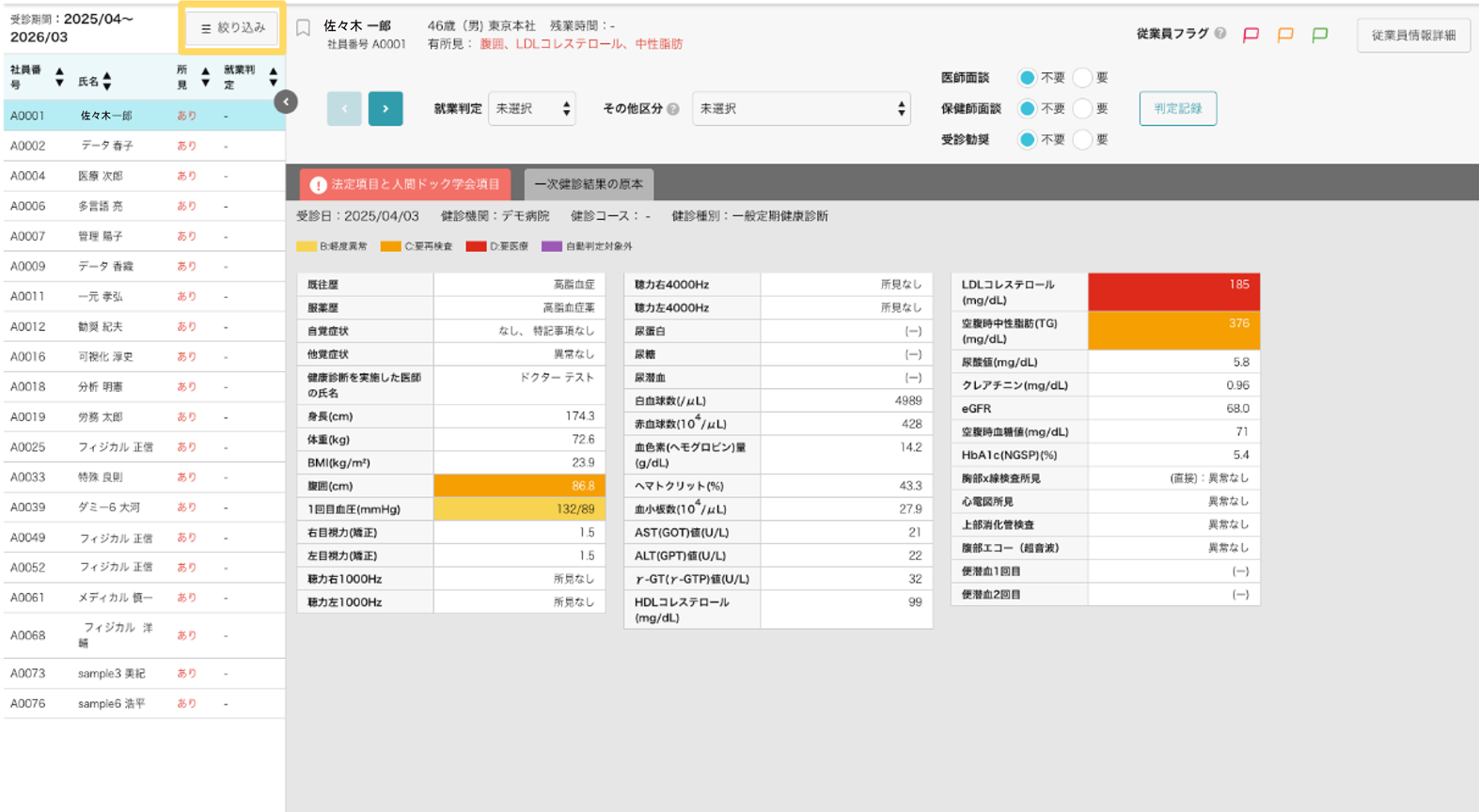This screenshot has width=1479, height=812.
Task: Select 要 for 受診勧奨
Action: pos(1083,139)
